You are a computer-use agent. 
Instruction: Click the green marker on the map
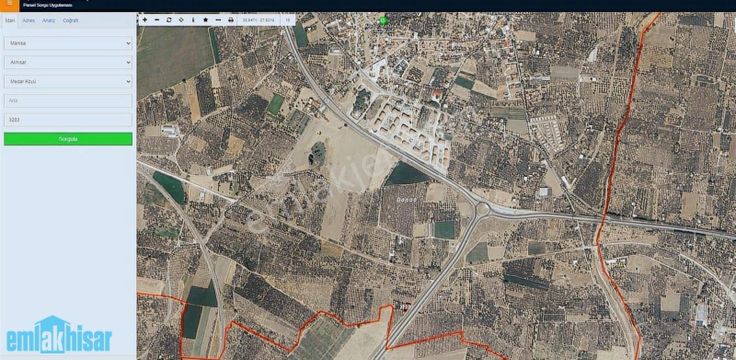pos(383,21)
